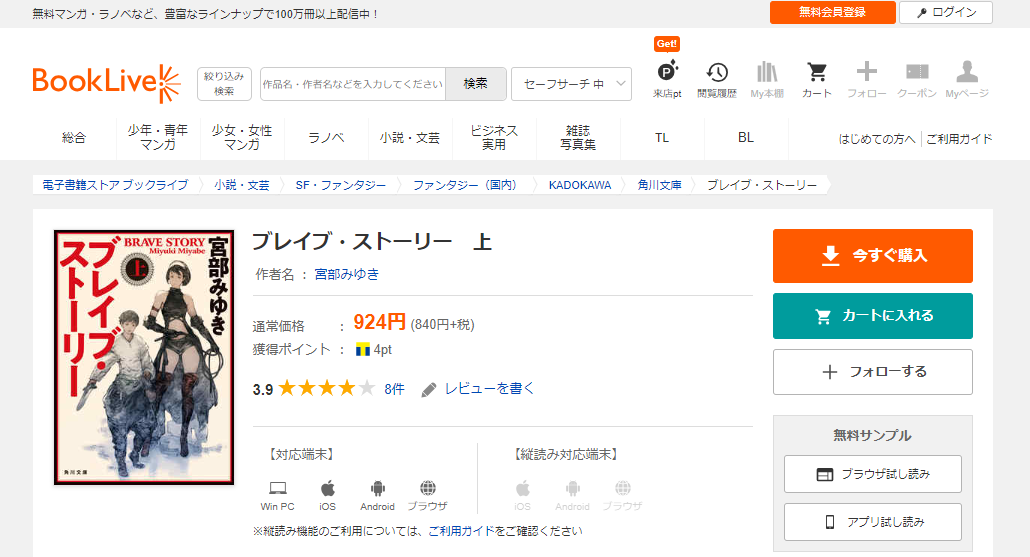
Task: Click 小説・文芸 breadcrumb link
Action: pyautogui.click(x=242, y=185)
